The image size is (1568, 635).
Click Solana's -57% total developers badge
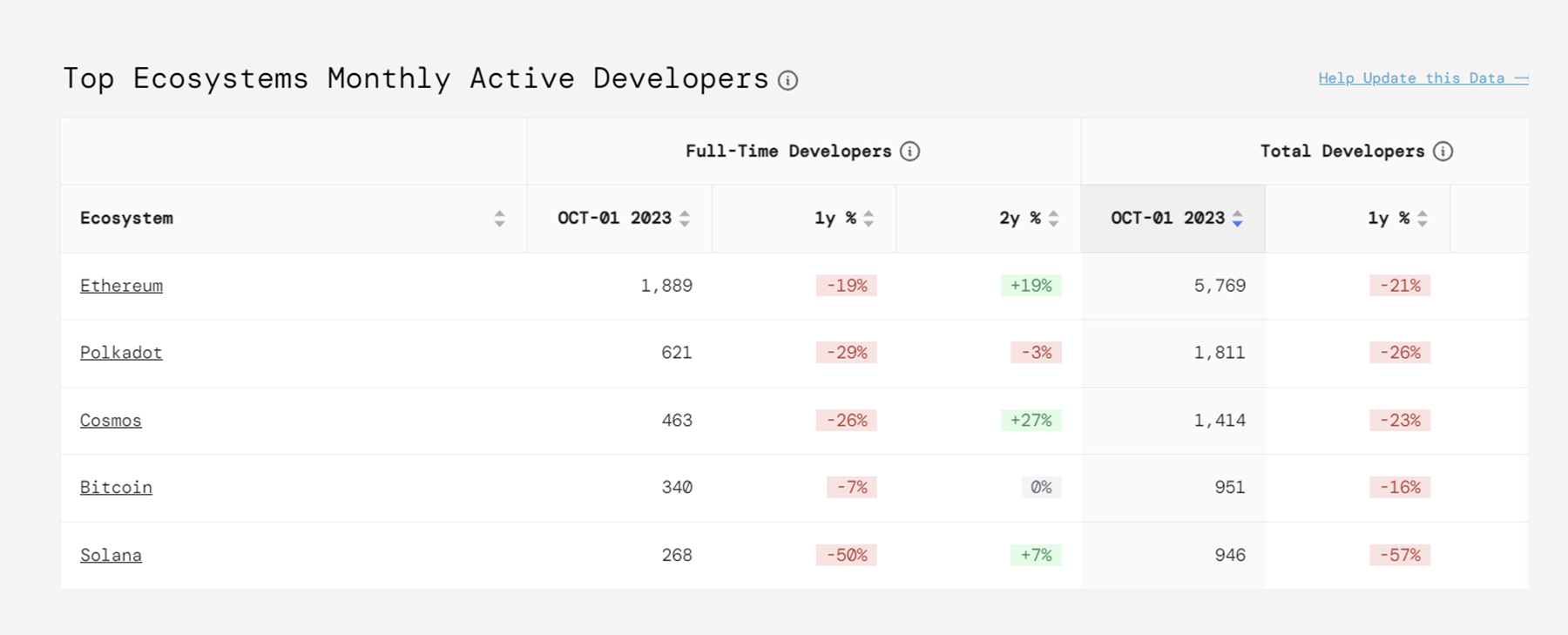[x=1400, y=556]
